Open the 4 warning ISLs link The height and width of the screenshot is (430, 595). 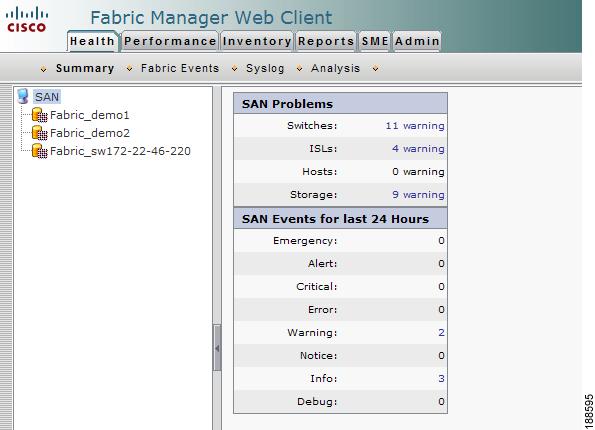418,148
